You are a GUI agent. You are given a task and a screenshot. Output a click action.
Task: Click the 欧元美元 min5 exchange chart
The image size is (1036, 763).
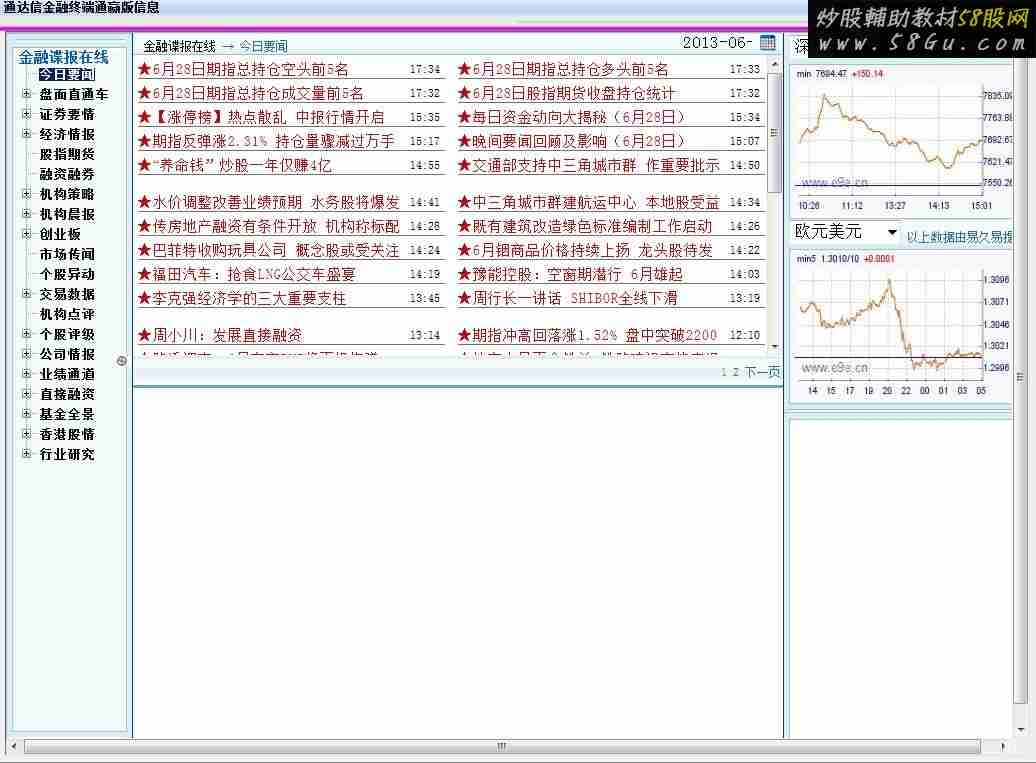pyautogui.click(x=901, y=325)
